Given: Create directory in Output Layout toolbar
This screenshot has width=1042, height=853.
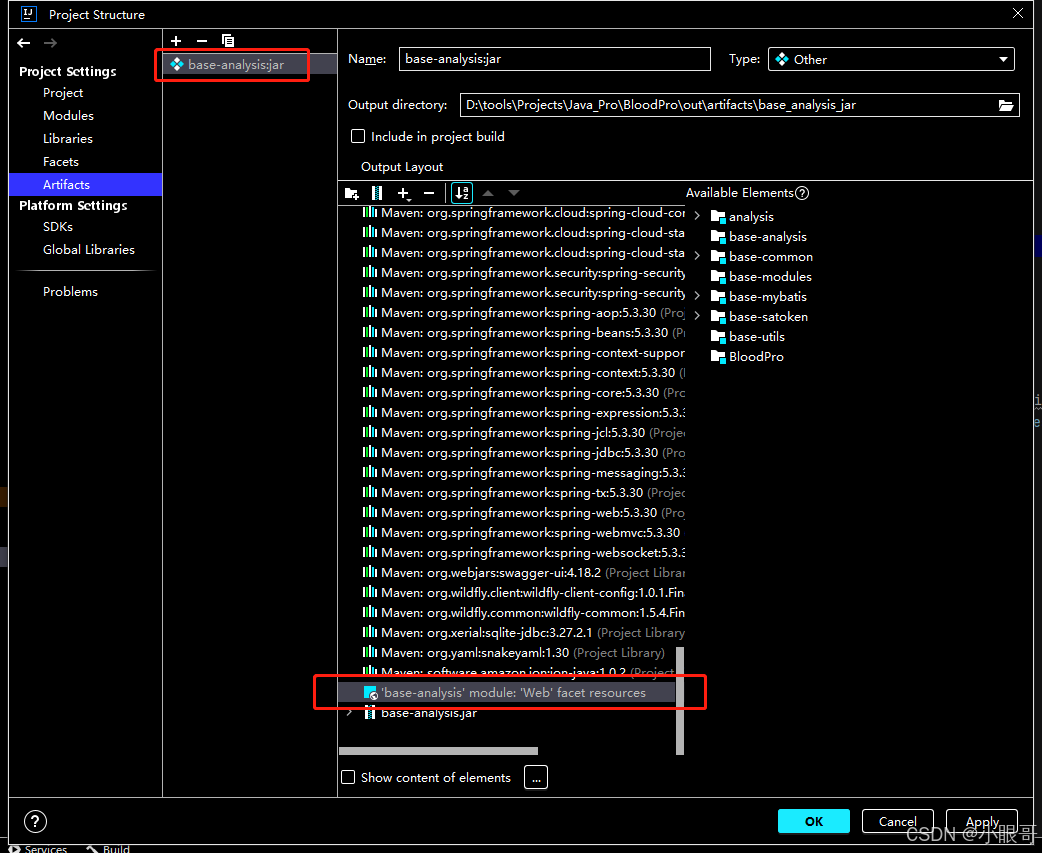Looking at the screenshot, I should coord(352,193).
